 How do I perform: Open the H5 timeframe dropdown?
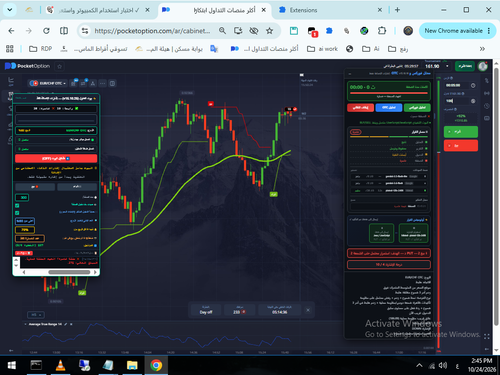(36, 315)
